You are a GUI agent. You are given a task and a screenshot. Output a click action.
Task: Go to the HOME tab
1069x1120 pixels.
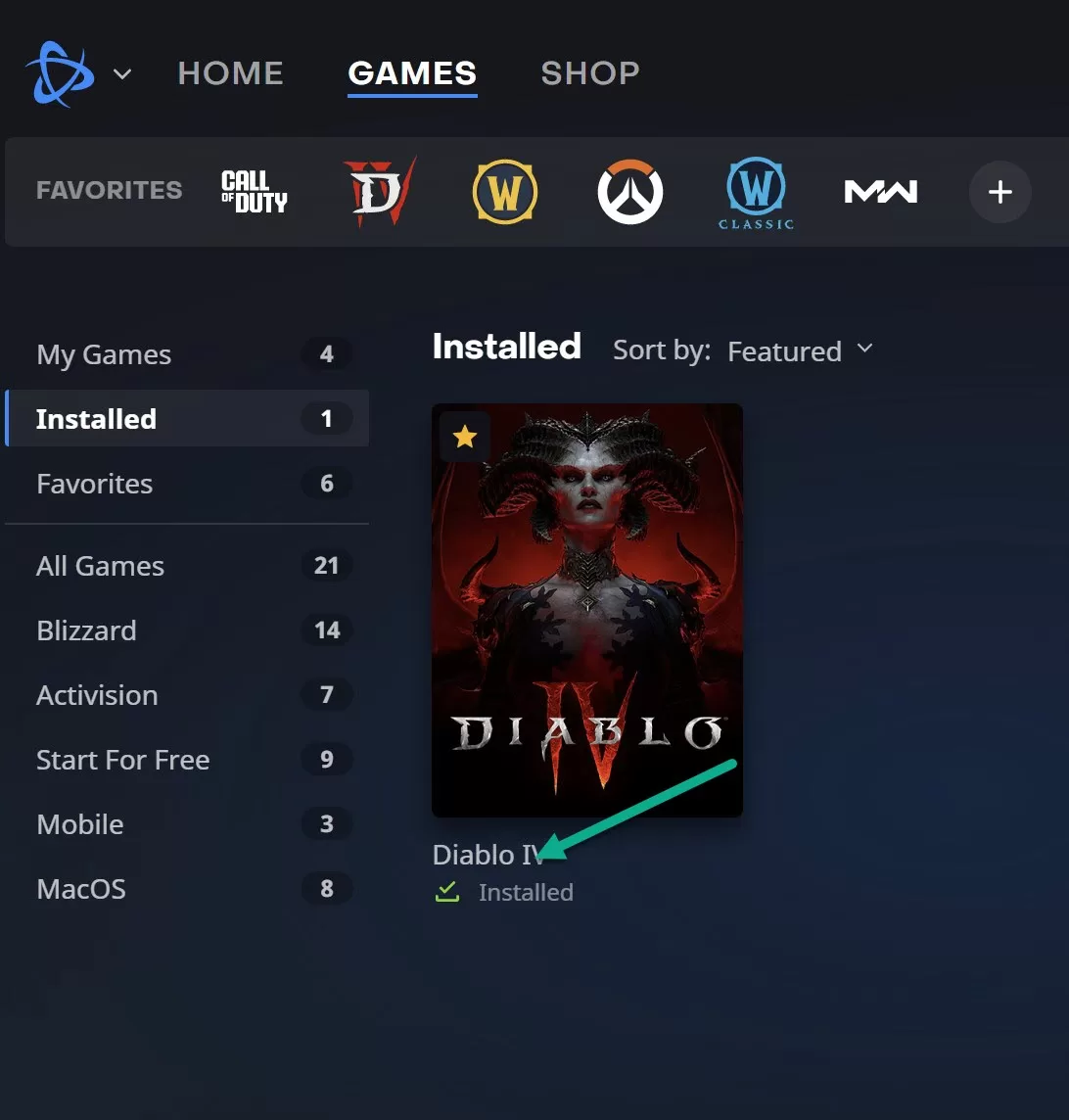[231, 72]
